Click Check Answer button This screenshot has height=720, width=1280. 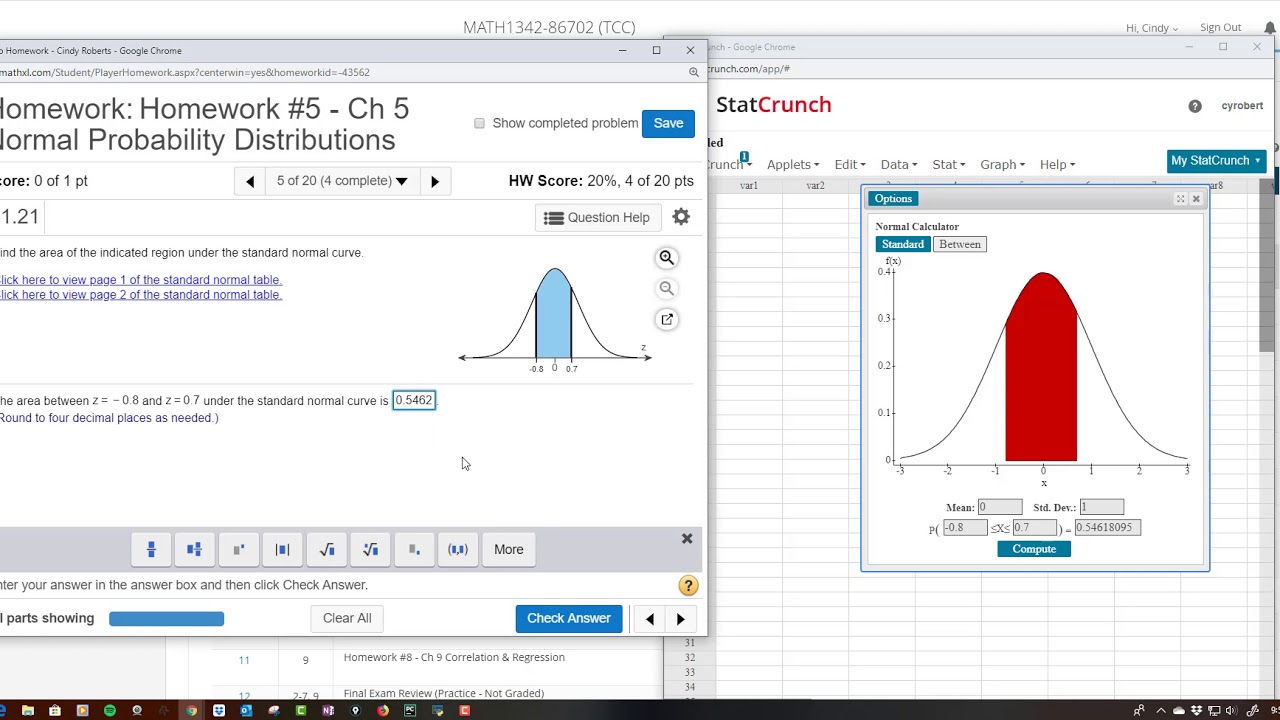coord(569,618)
